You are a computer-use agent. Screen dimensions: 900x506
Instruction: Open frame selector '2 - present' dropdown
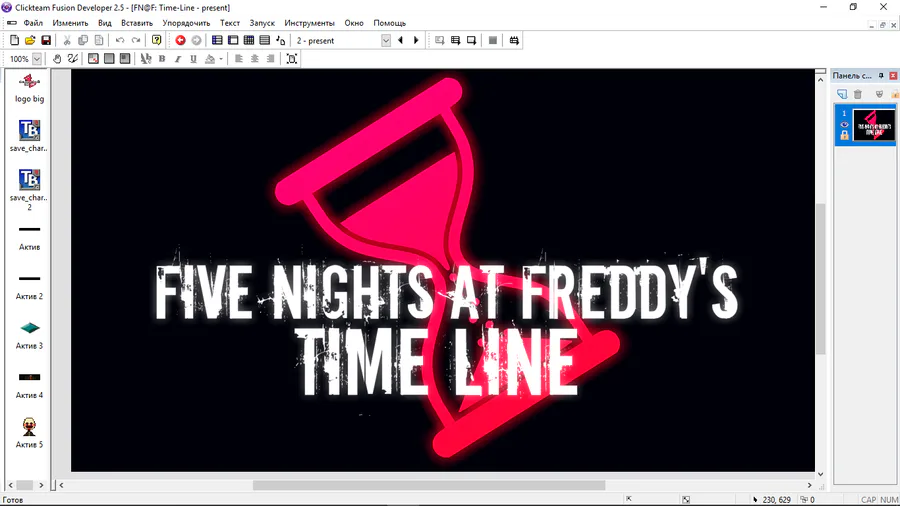(x=386, y=41)
